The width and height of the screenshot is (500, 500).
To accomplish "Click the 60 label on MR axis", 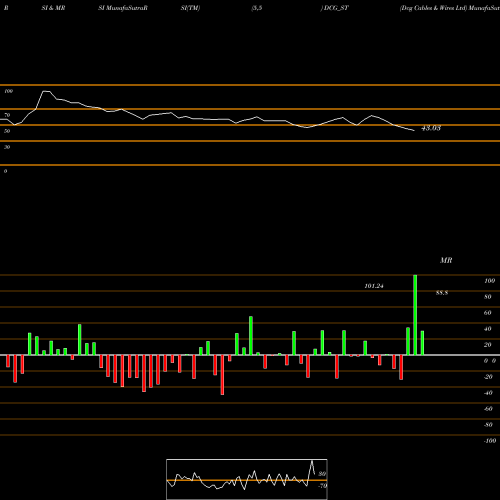I will [487, 313].
